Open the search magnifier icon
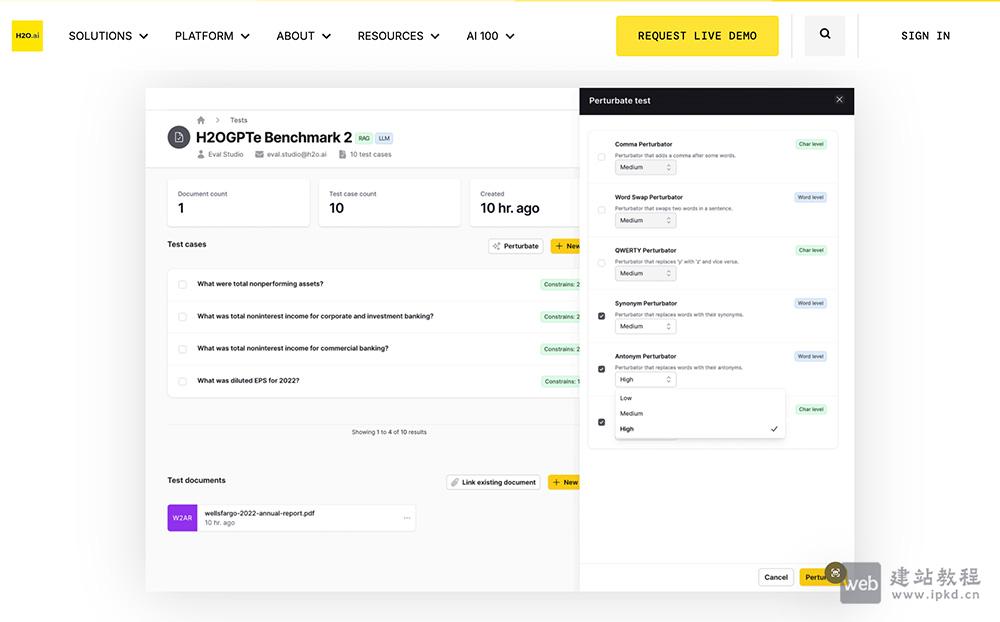This screenshot has height=622, width=1000. point(825,35)
